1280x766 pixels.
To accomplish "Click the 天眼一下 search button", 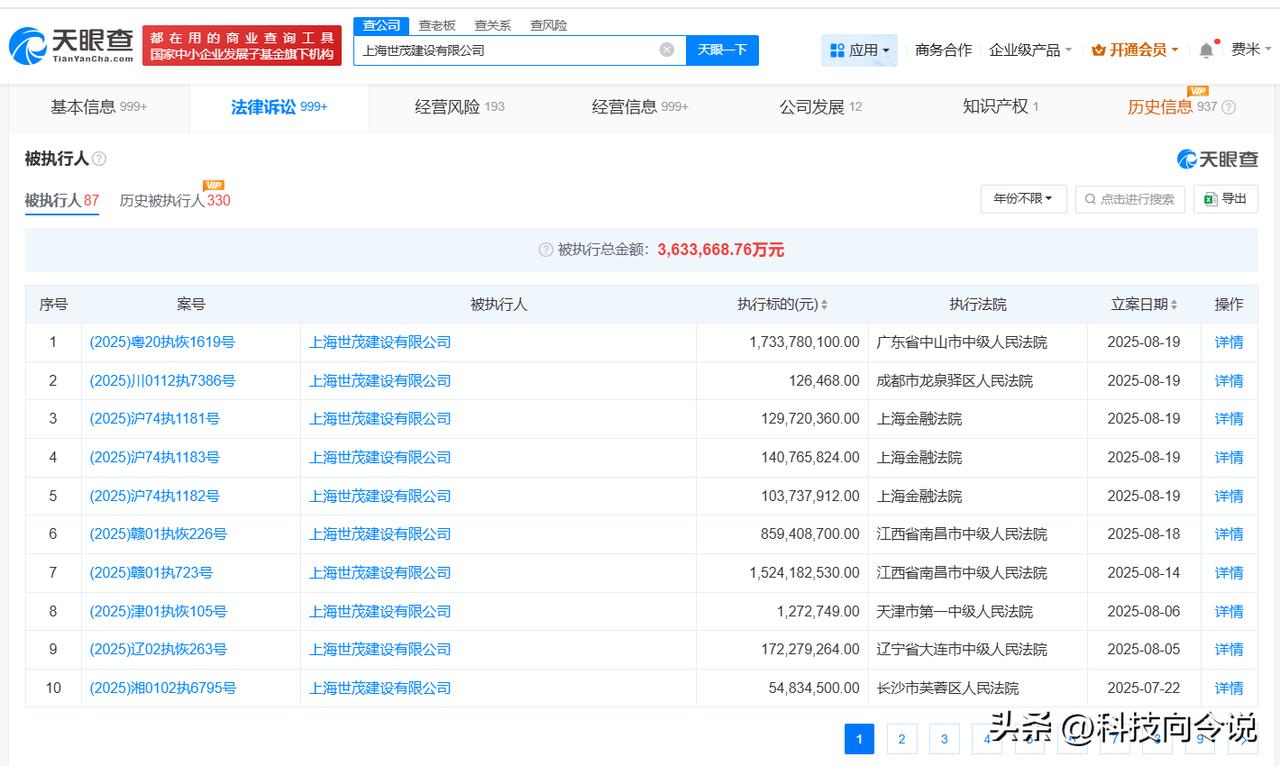I will (x=722, y=50).
